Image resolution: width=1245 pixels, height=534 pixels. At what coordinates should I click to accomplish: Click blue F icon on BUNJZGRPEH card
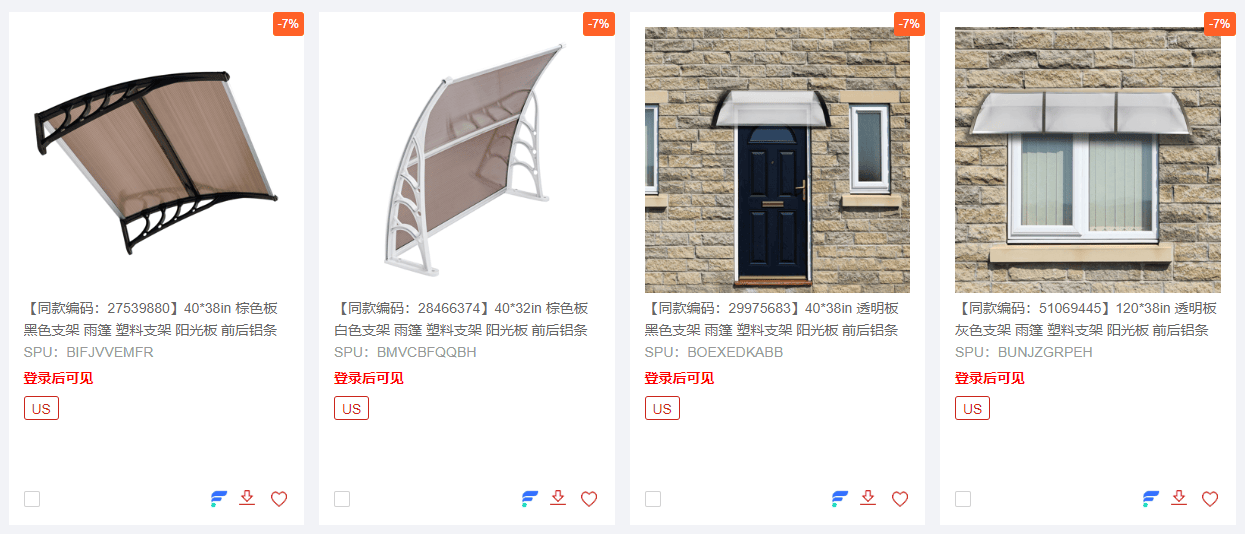(1151, 499)
